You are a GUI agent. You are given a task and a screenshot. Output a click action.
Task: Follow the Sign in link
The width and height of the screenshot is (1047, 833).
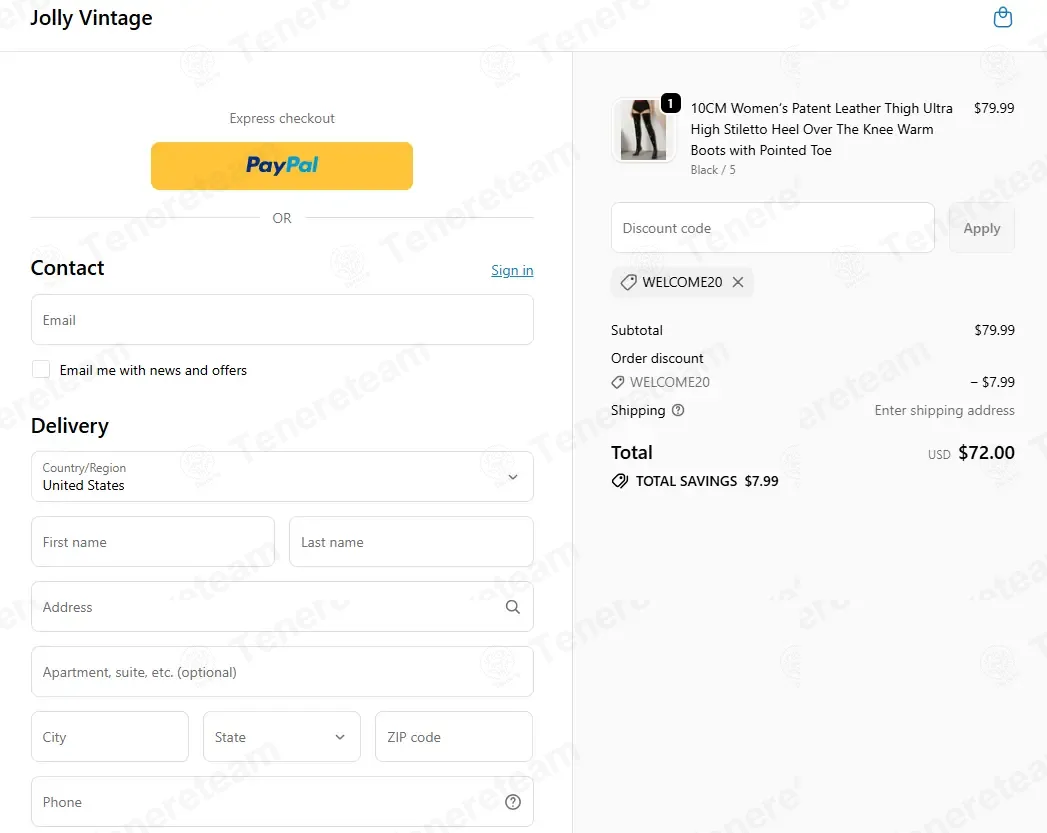click(x=512, y=270)
